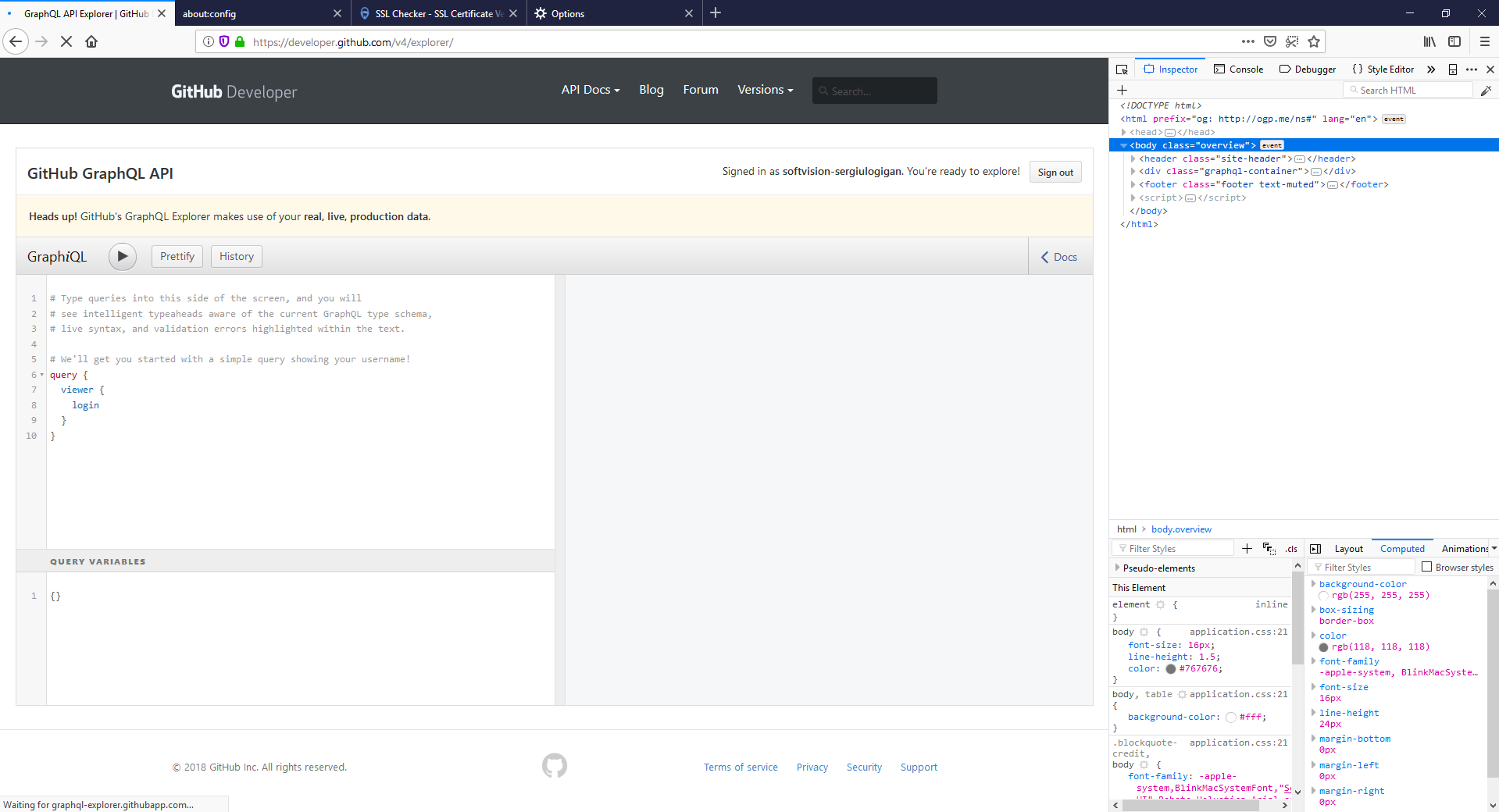Image resolution: width=1499 pixels, height=812 pixels.
Task: Click the Prettify button in GraphiQL
Action: click(177, 256)
